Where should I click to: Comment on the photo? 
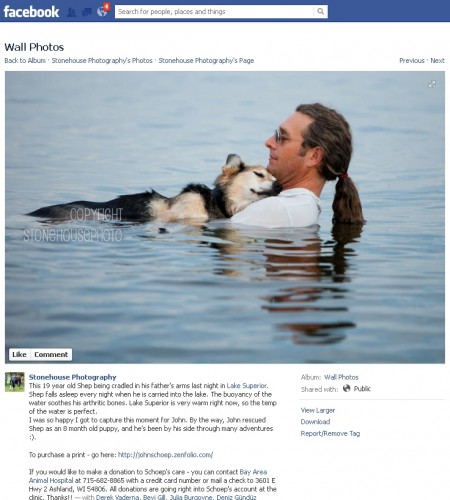click(x=51, y=355)
